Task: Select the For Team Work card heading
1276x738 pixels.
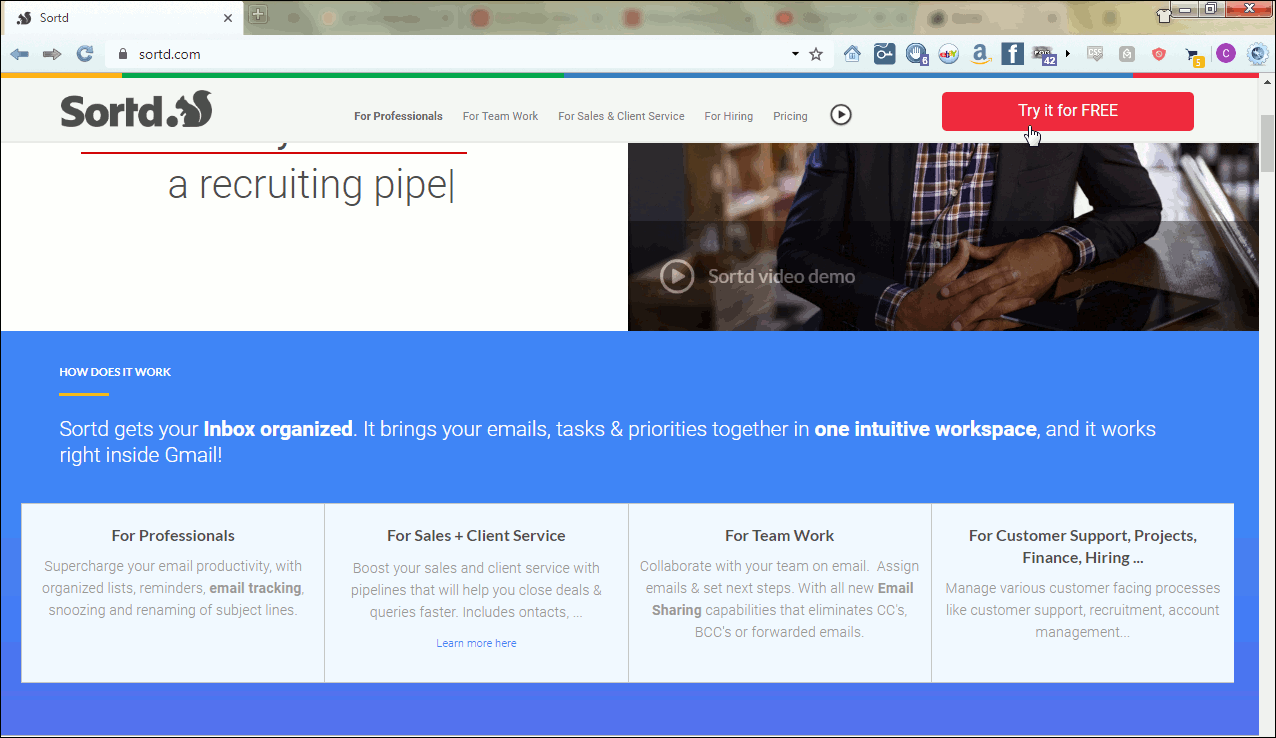Action: click(779, 535)
